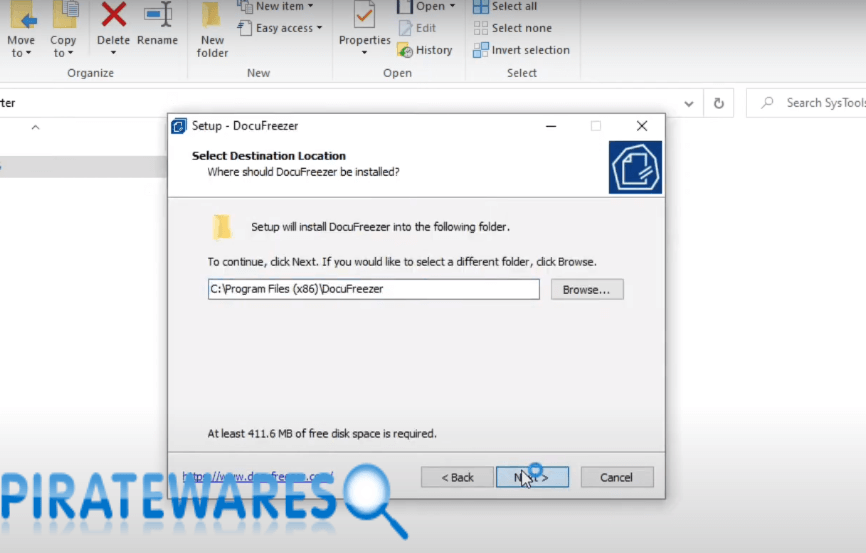Click the destination folder path field
The width and height of the screenshot is (866, 553).
(x=373, y=289)
